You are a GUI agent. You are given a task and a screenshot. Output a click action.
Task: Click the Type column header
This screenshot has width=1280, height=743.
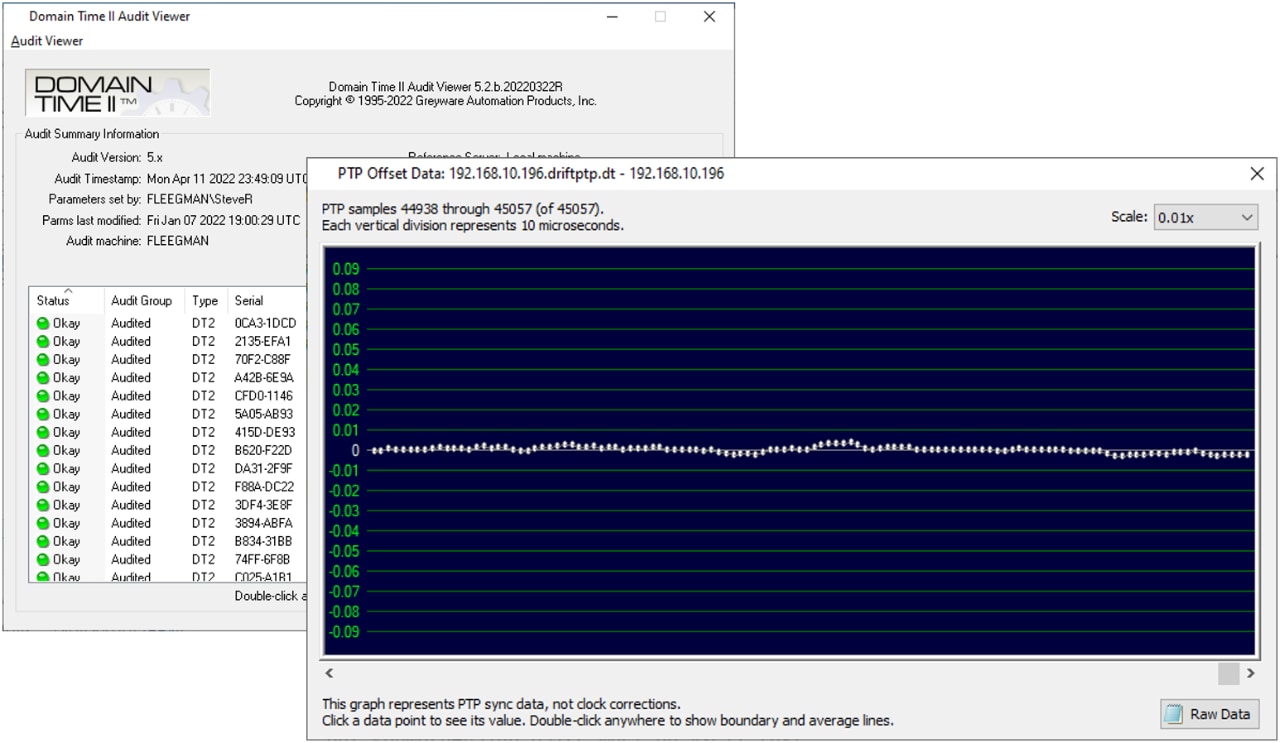(x=205, y=301)
